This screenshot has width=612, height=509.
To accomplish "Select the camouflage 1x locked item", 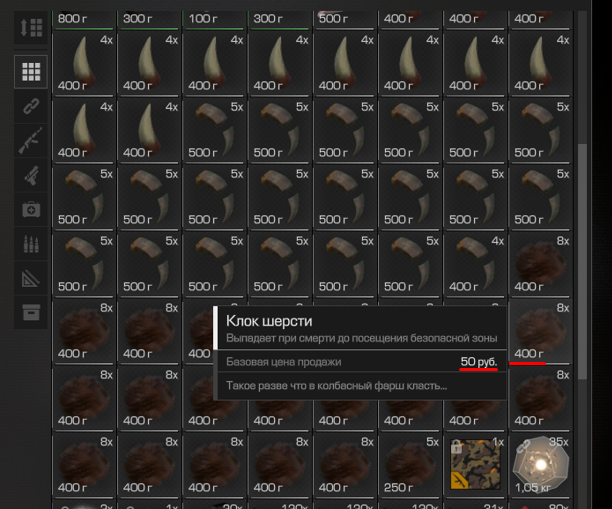I will [x=475, y=464].
